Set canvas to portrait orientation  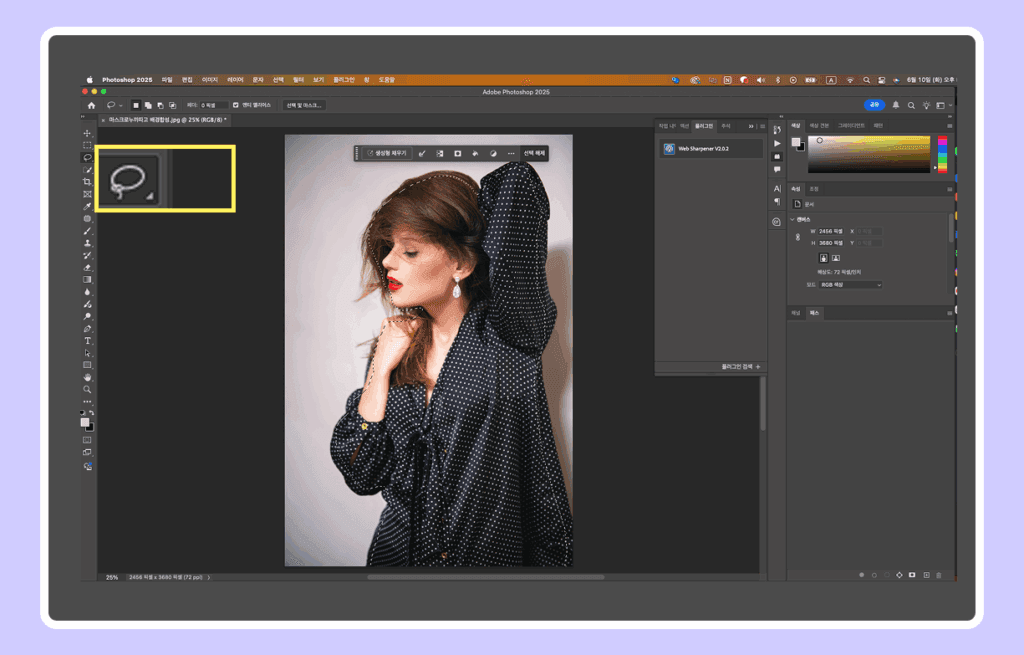[x=824, y=258]
